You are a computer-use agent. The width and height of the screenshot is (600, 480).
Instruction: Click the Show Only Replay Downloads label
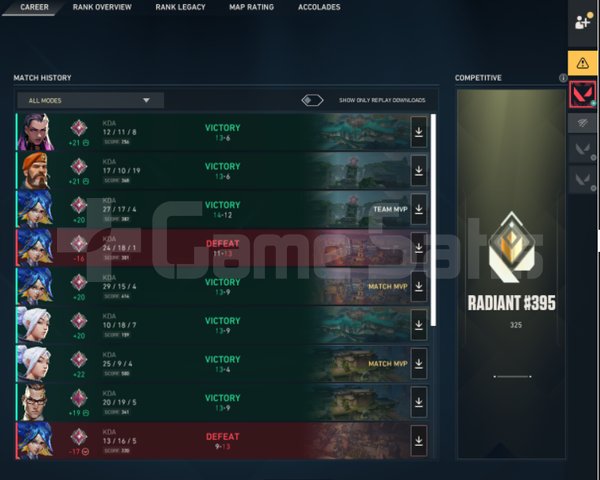coord(382,100)
